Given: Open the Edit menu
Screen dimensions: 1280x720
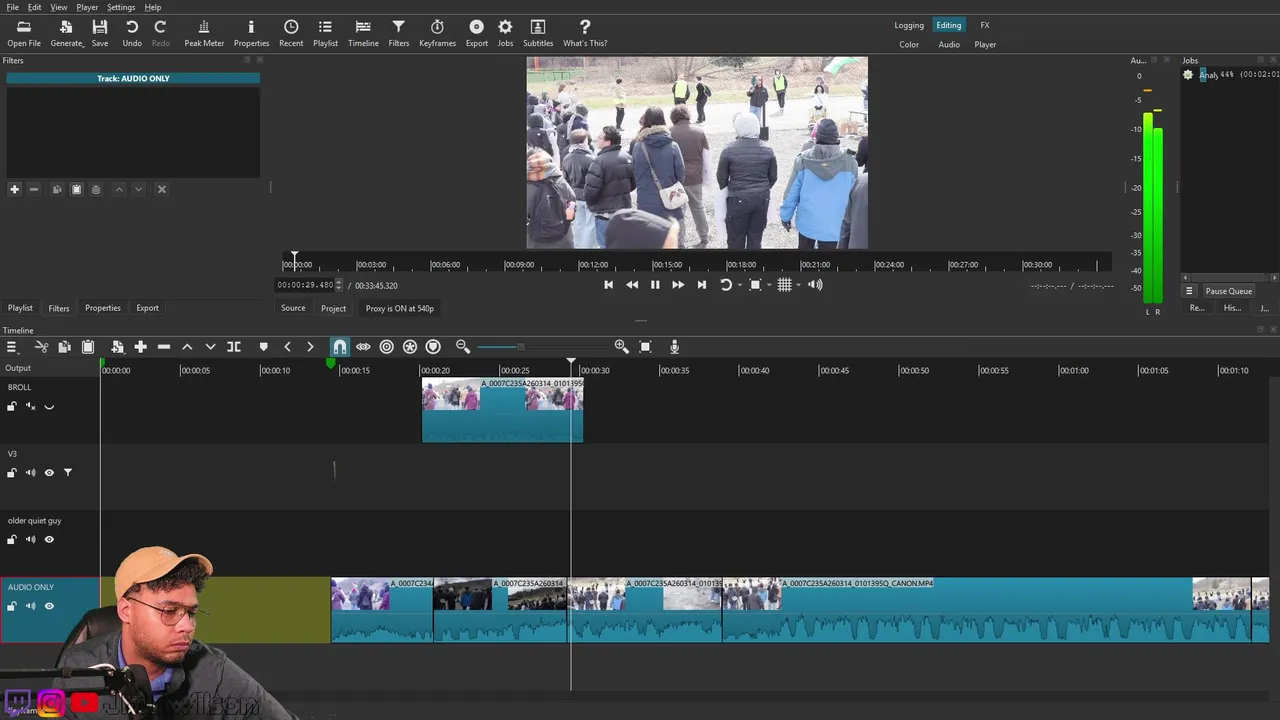Looking at the screenshot, I should click(x=34, y=7).
